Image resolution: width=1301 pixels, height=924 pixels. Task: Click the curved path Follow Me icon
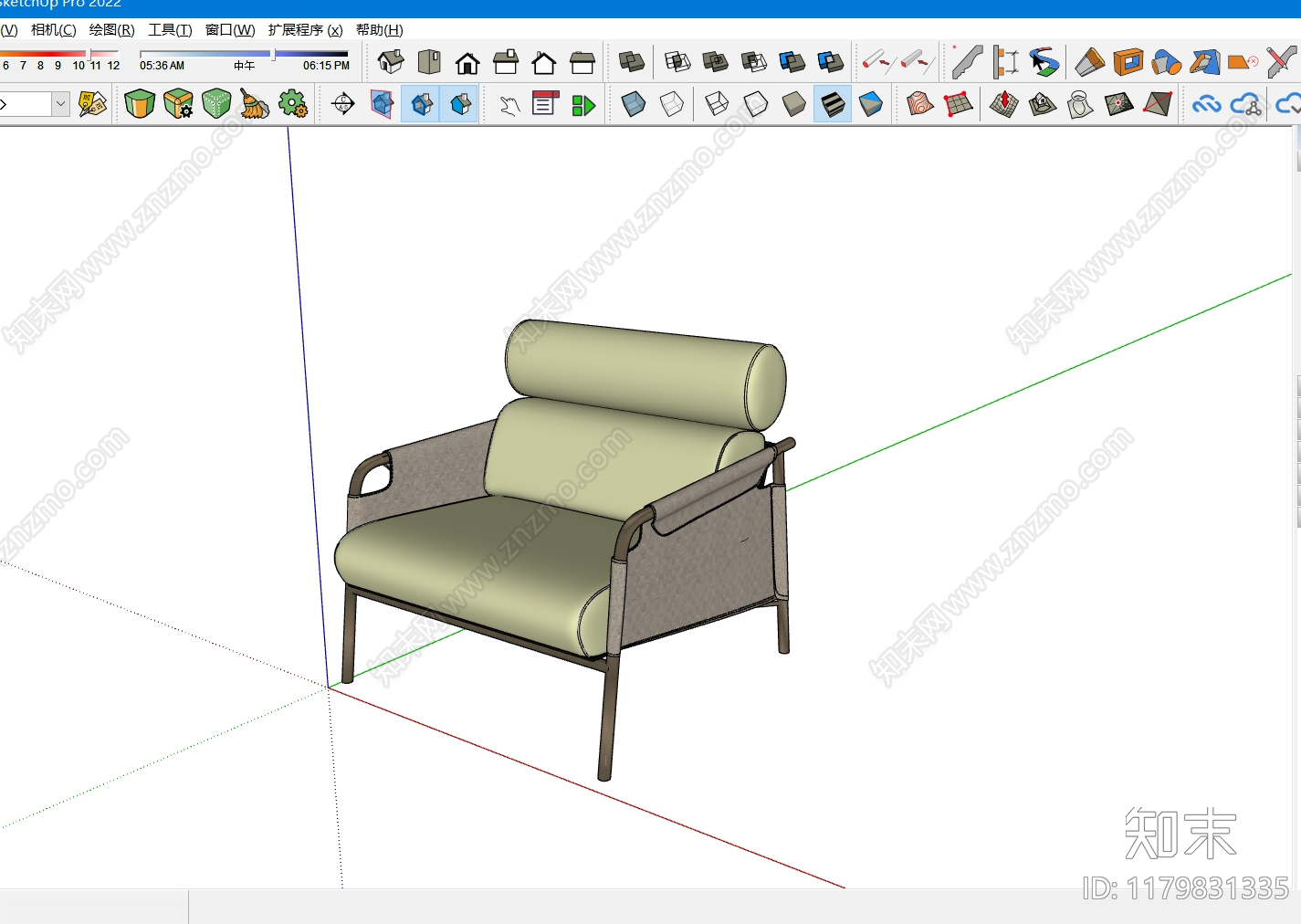(1044, 62)
